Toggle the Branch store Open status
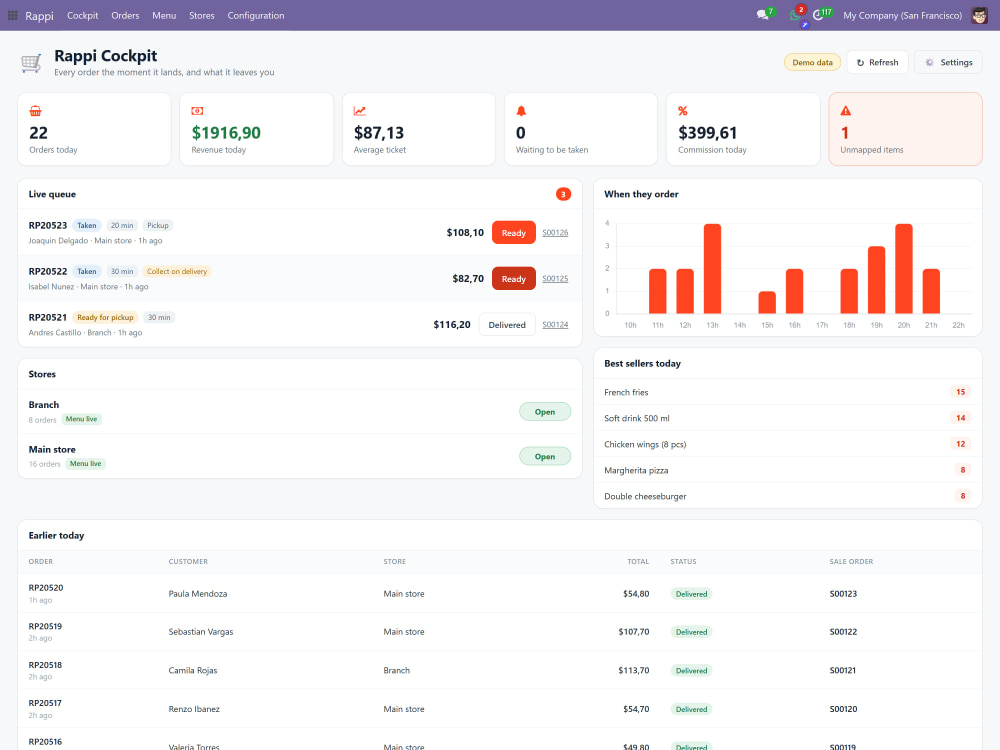This screenshot has width=1000, height=750. tap(545, 412)
